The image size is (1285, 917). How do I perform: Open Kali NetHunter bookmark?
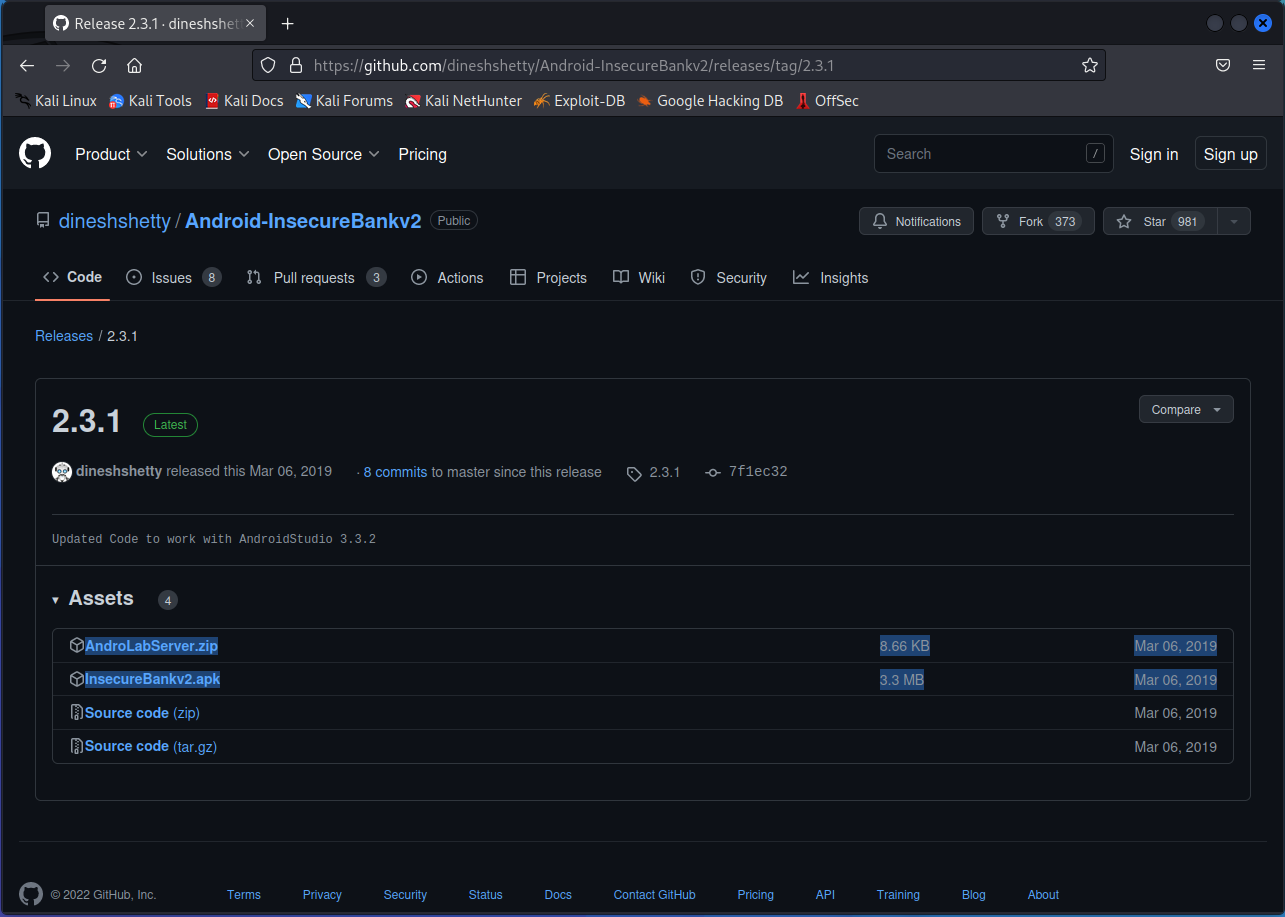click(463, 101)
